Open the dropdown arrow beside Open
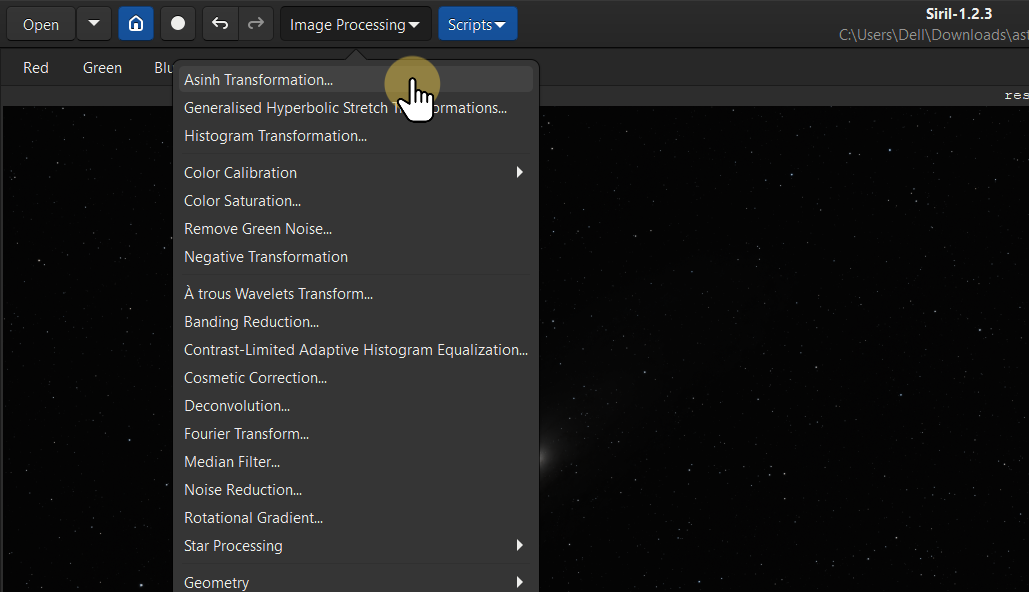This screenshot has height=592, width=1029. click(x=94, y=24)
